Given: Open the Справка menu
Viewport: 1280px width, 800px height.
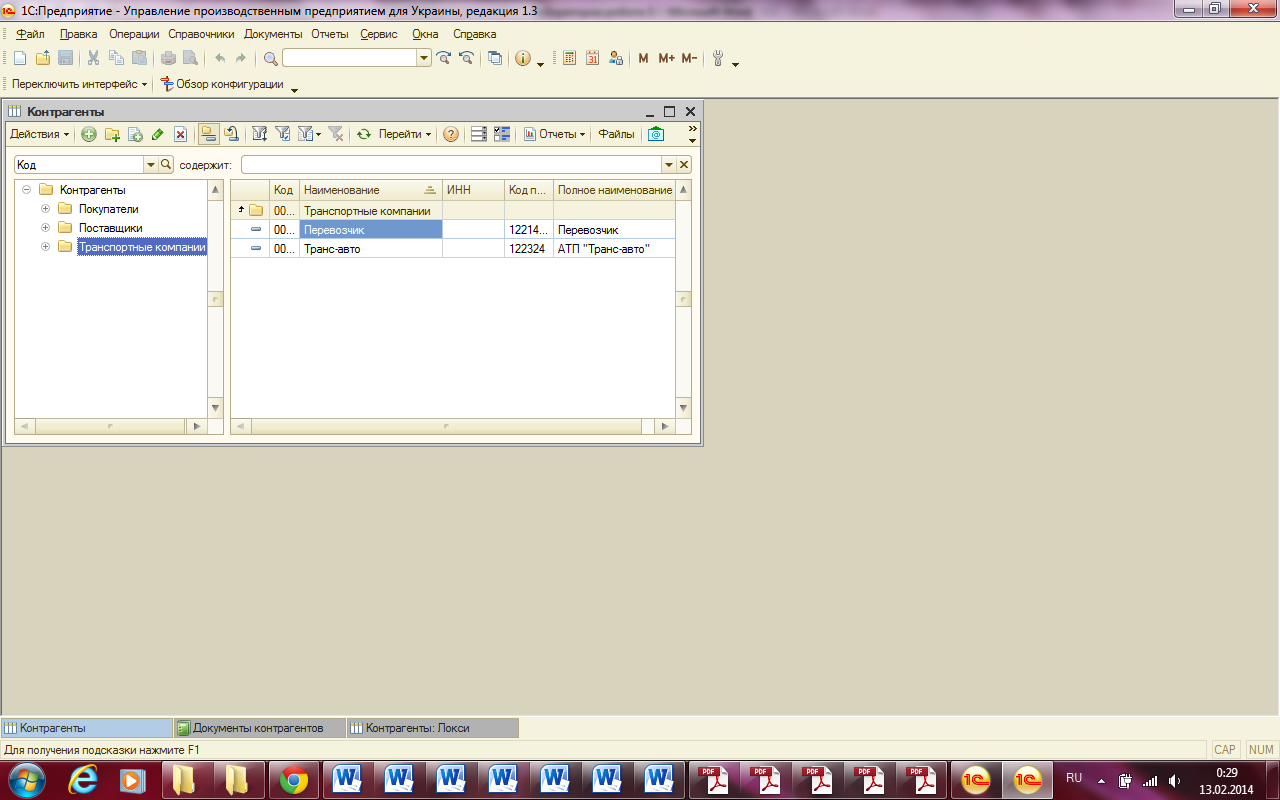Looking at the screenshot, I should tap(474, 34).
